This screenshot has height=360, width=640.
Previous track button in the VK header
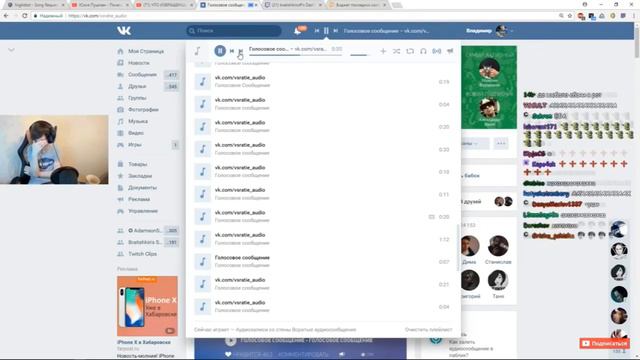[317, 31]
